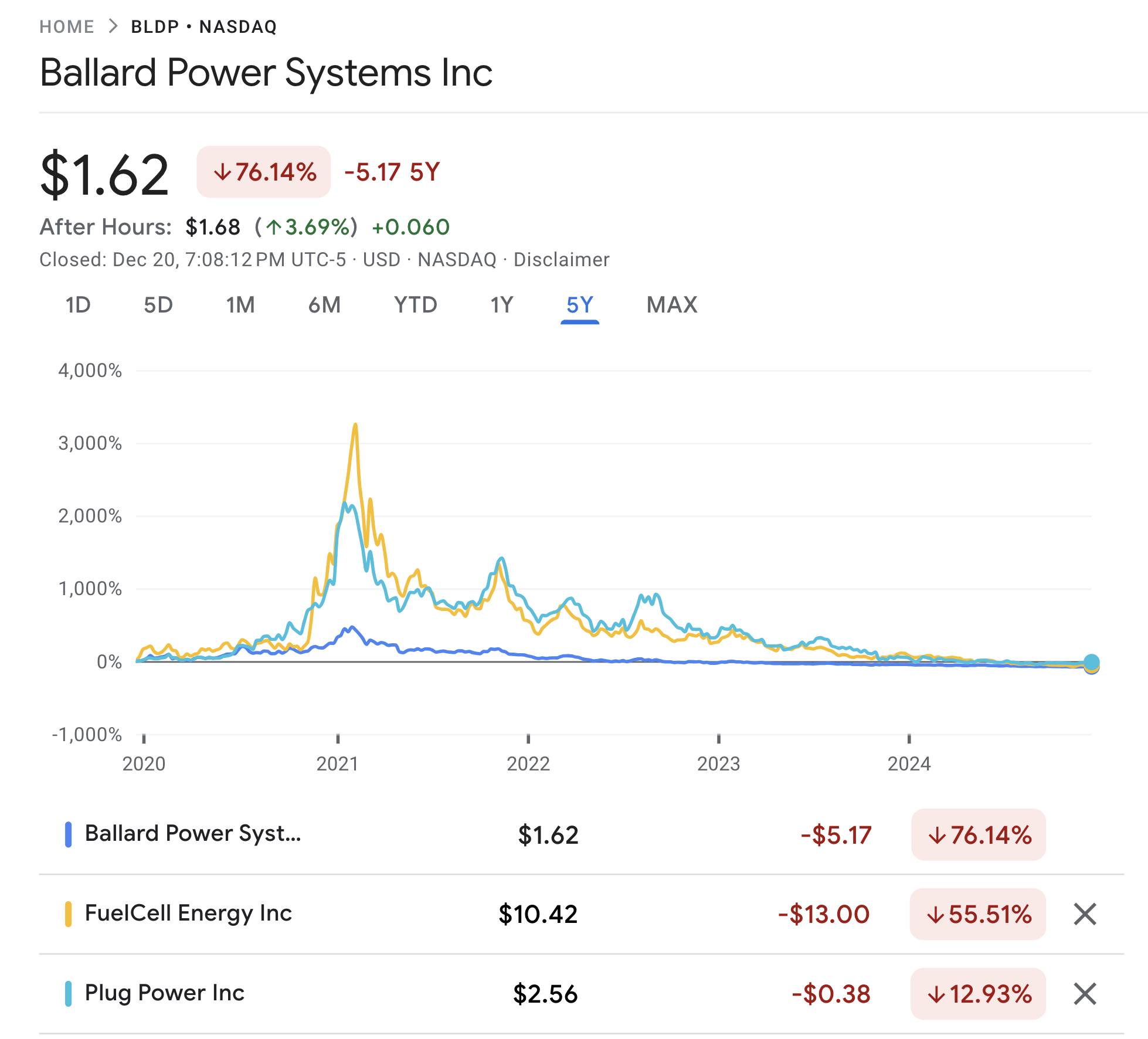This screenshot has width=1148, height=1039.
Task: Go to HOME breadcrumb link
Action: coord(67,27)
